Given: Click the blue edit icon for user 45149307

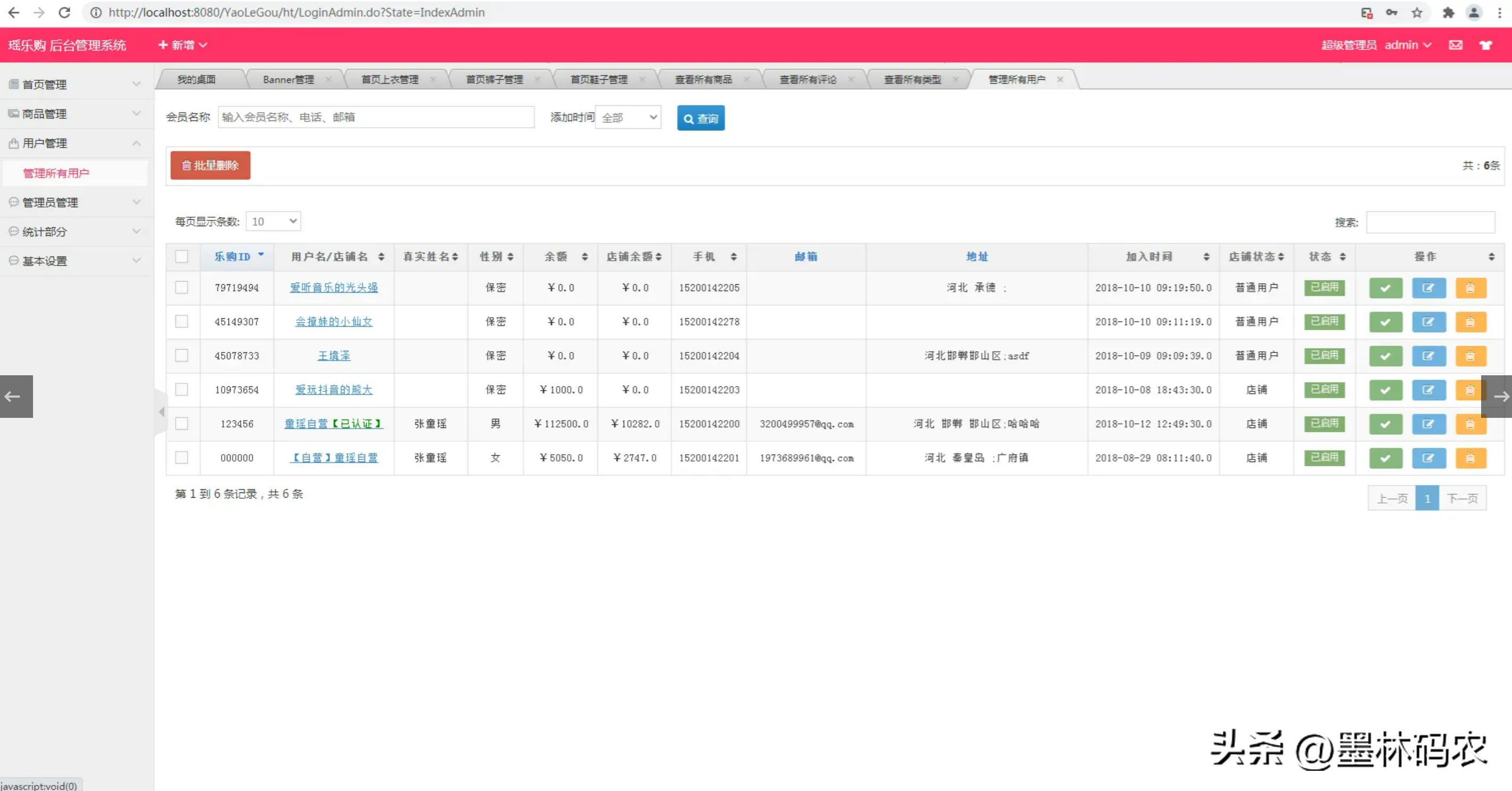Looking at the screenshot, I should [x=1428, y=322].
